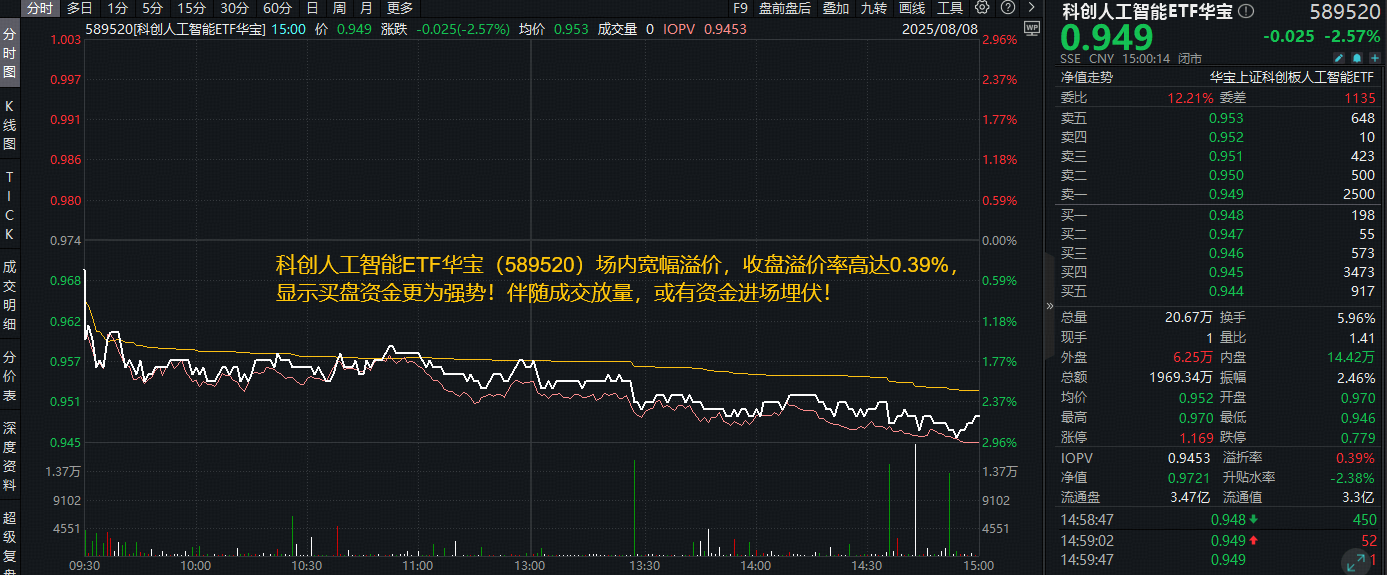Click the 14:58:47 trade tick row

coord(1219,520)
